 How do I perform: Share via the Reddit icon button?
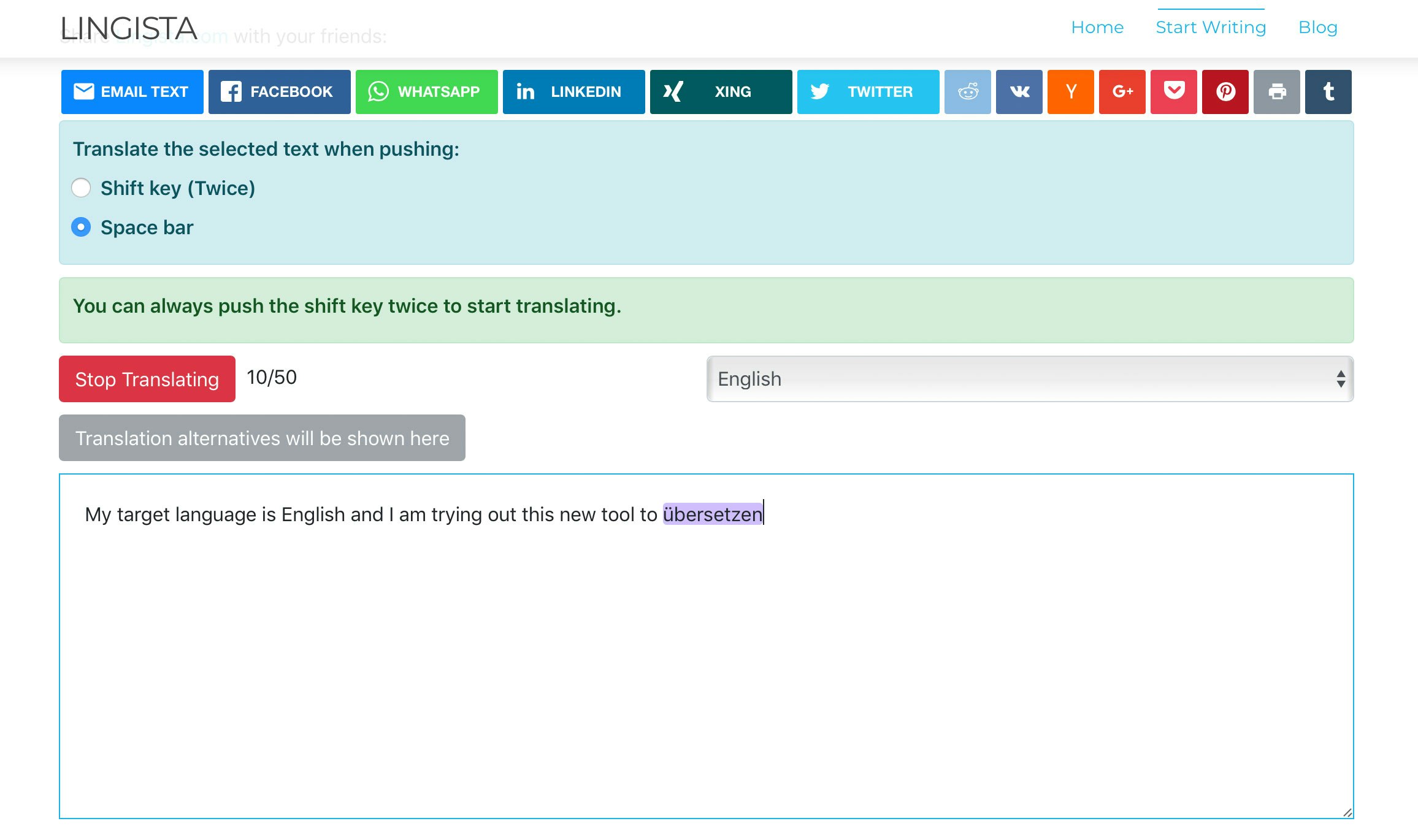(x=967, y=92)
